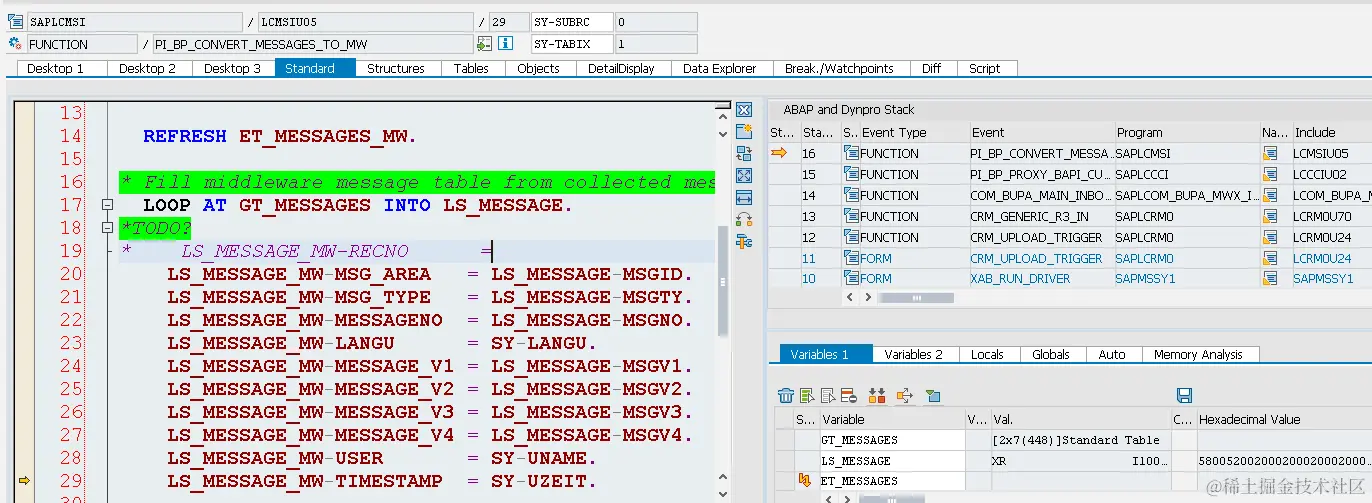Click the swap tool side icon

743,220
